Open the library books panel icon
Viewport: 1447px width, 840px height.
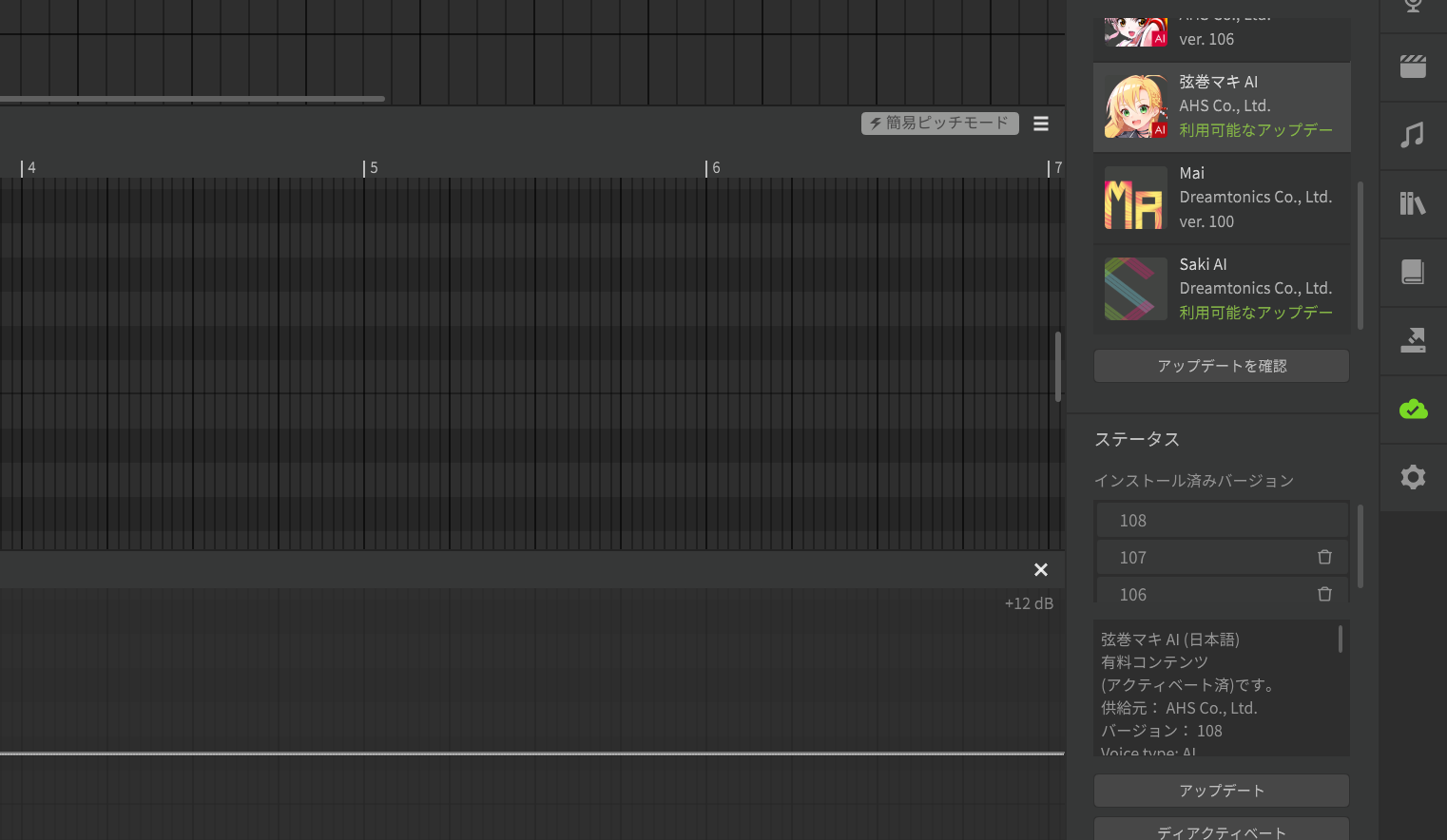[x=1413, y=203]
